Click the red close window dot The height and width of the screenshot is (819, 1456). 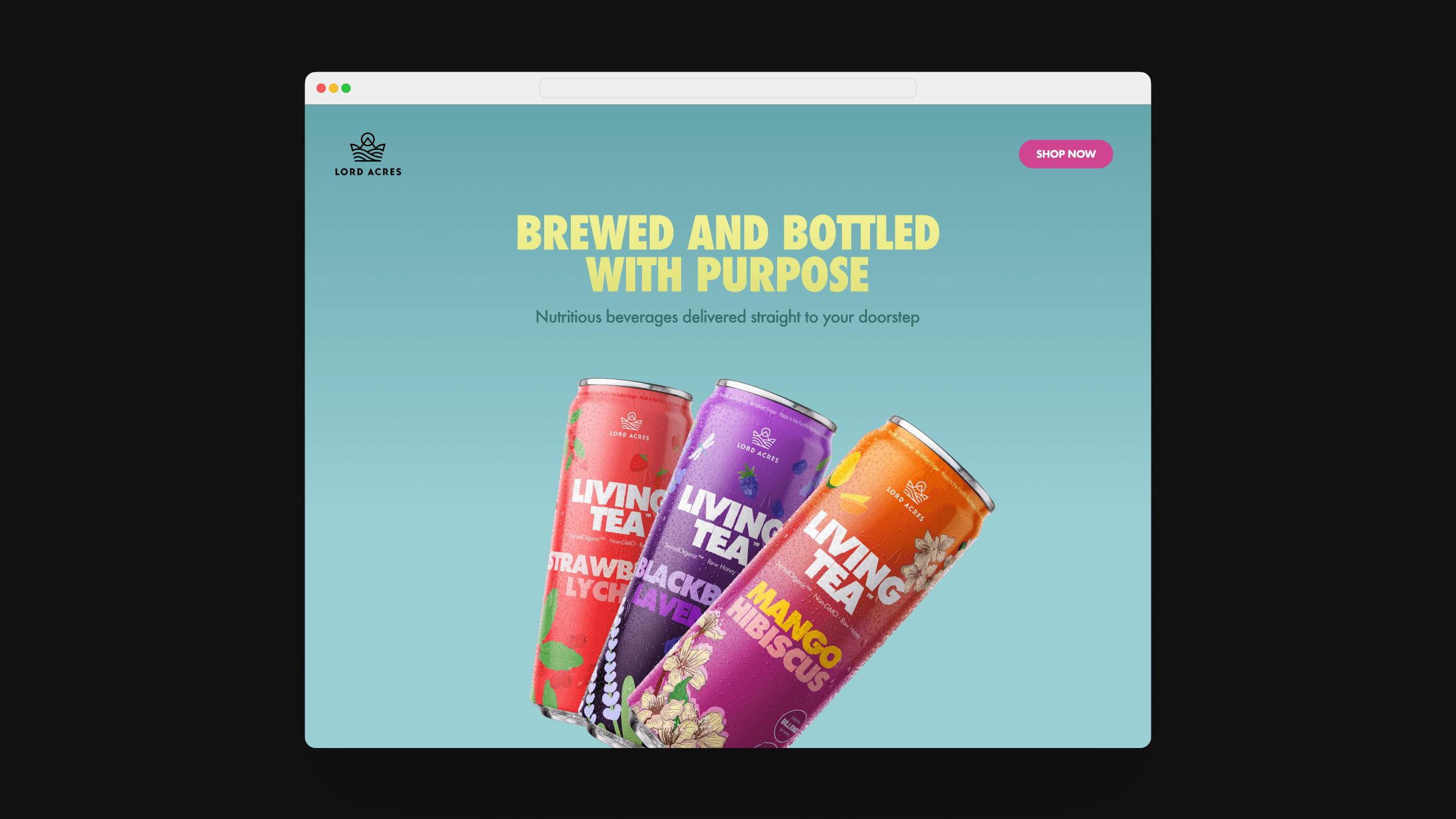point(321,88)
